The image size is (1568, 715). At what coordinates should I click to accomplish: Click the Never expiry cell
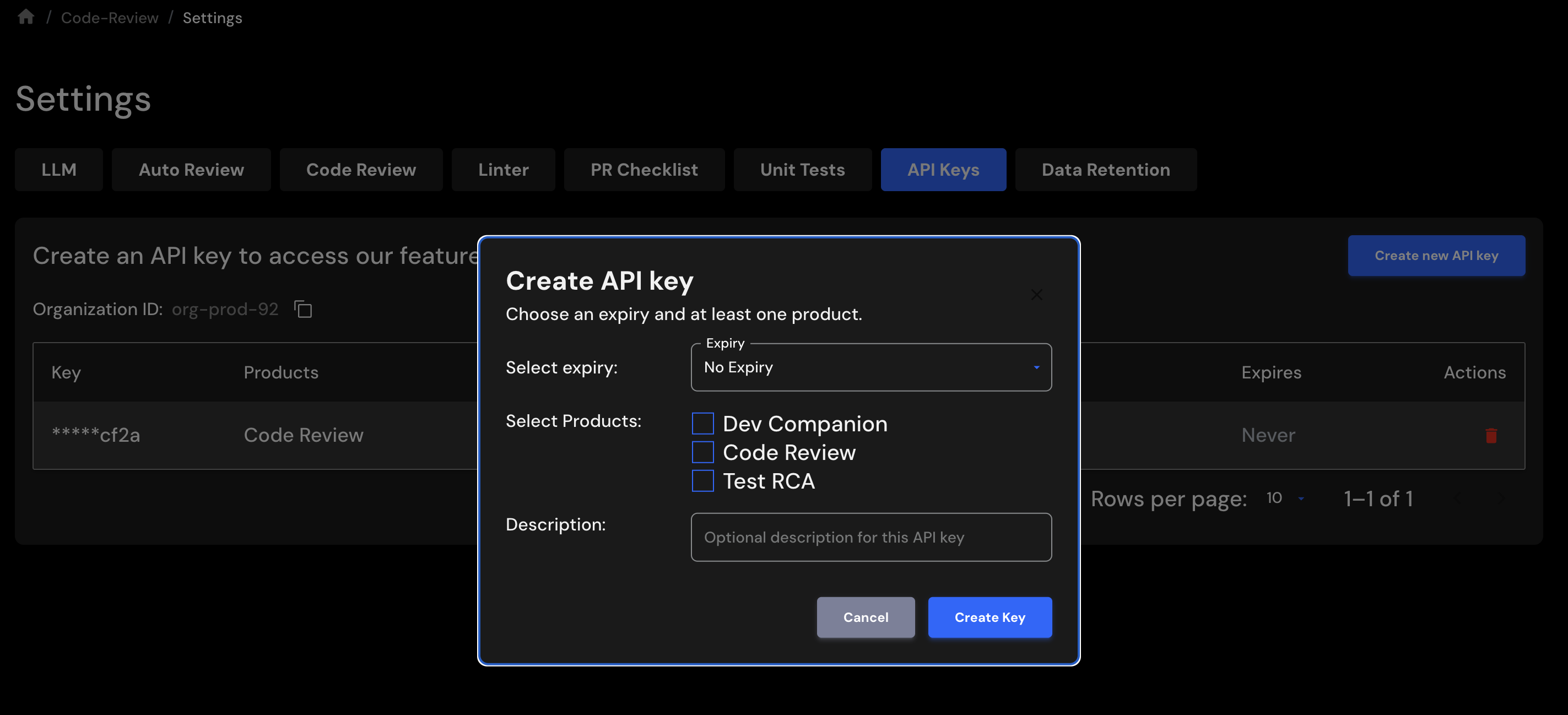click(x=1268, y=435)
